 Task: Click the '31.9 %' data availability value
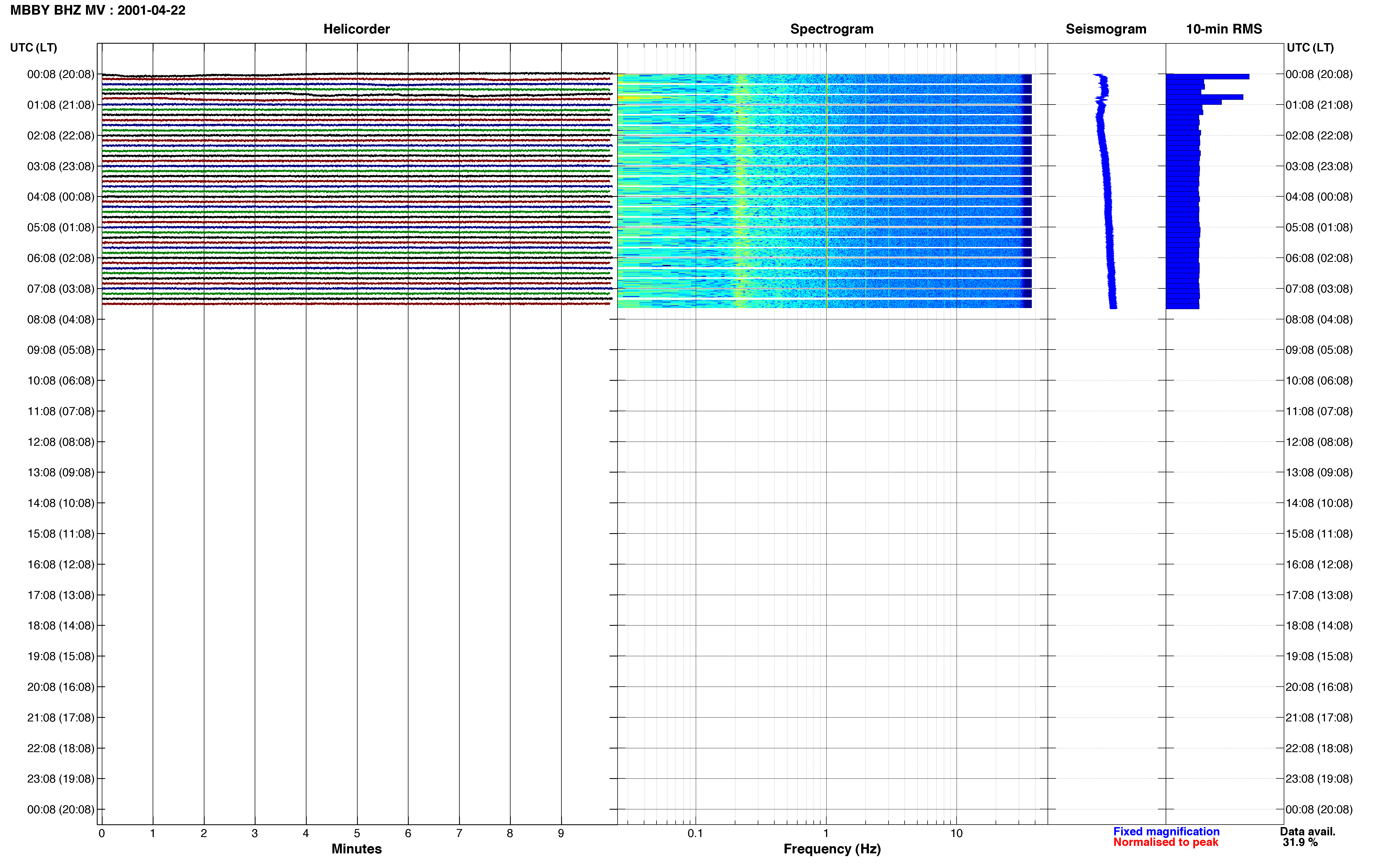pyautogui.click(x=1300, y=842)
